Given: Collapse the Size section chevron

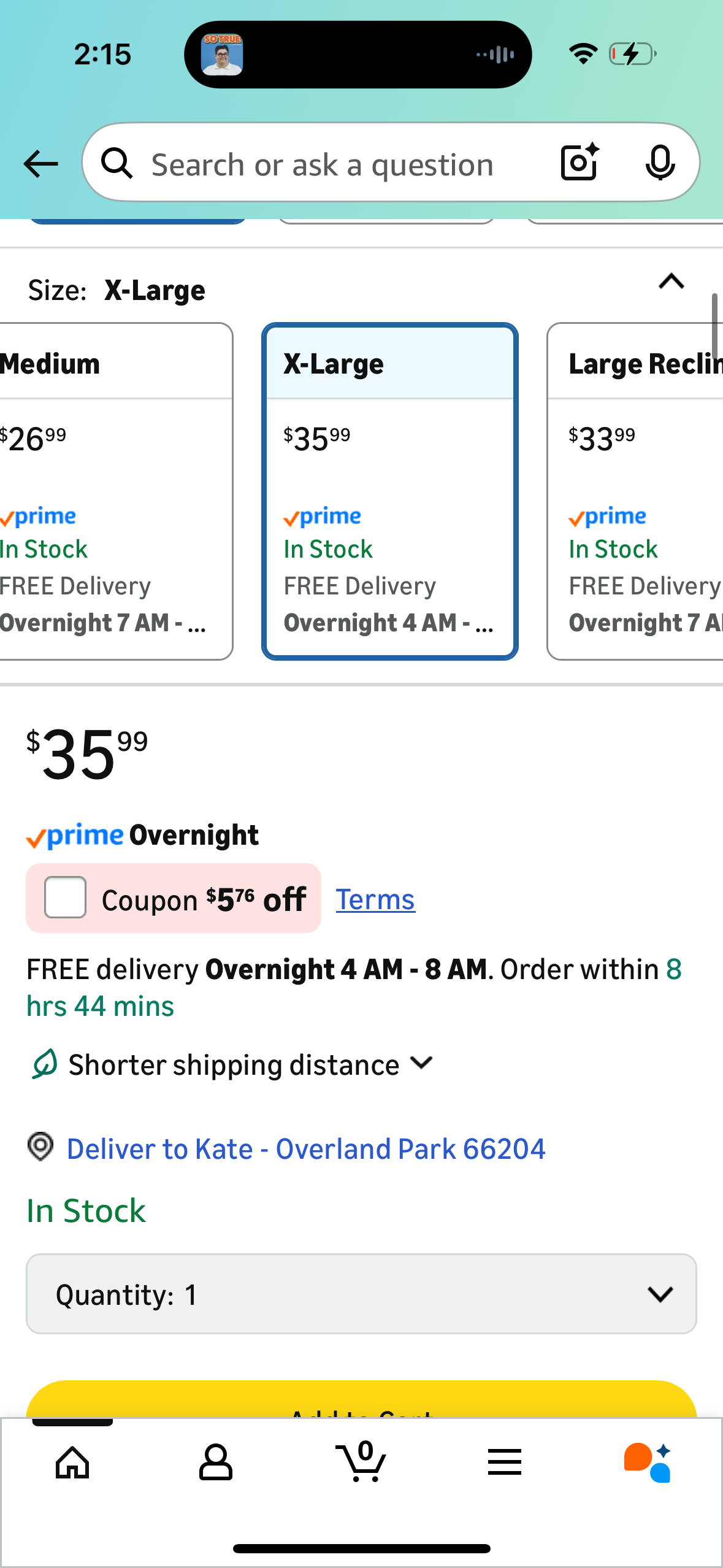Looking at the screenshot, I should [x=671, y=282].
